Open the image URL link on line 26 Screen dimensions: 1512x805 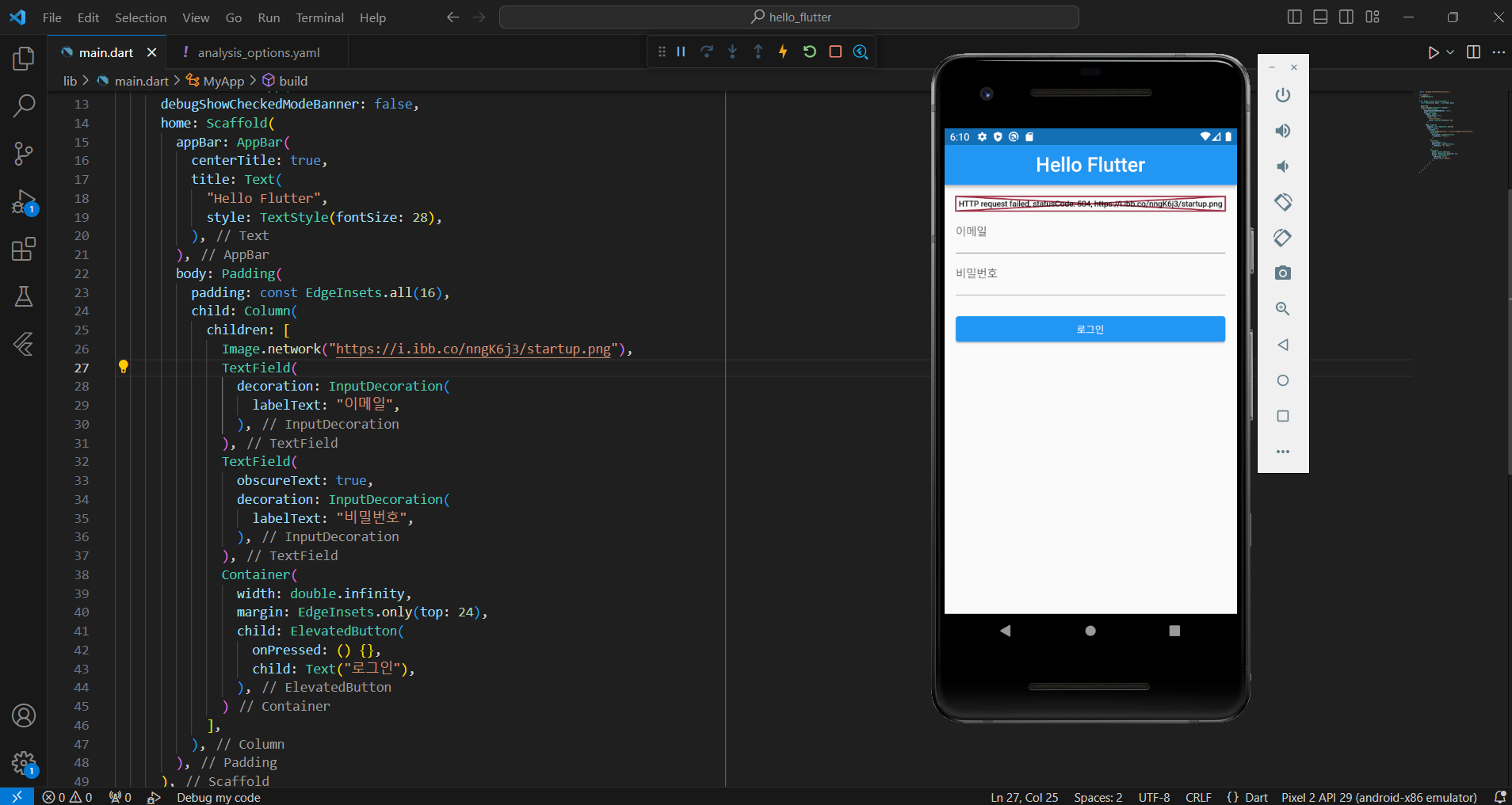point(473,349)
